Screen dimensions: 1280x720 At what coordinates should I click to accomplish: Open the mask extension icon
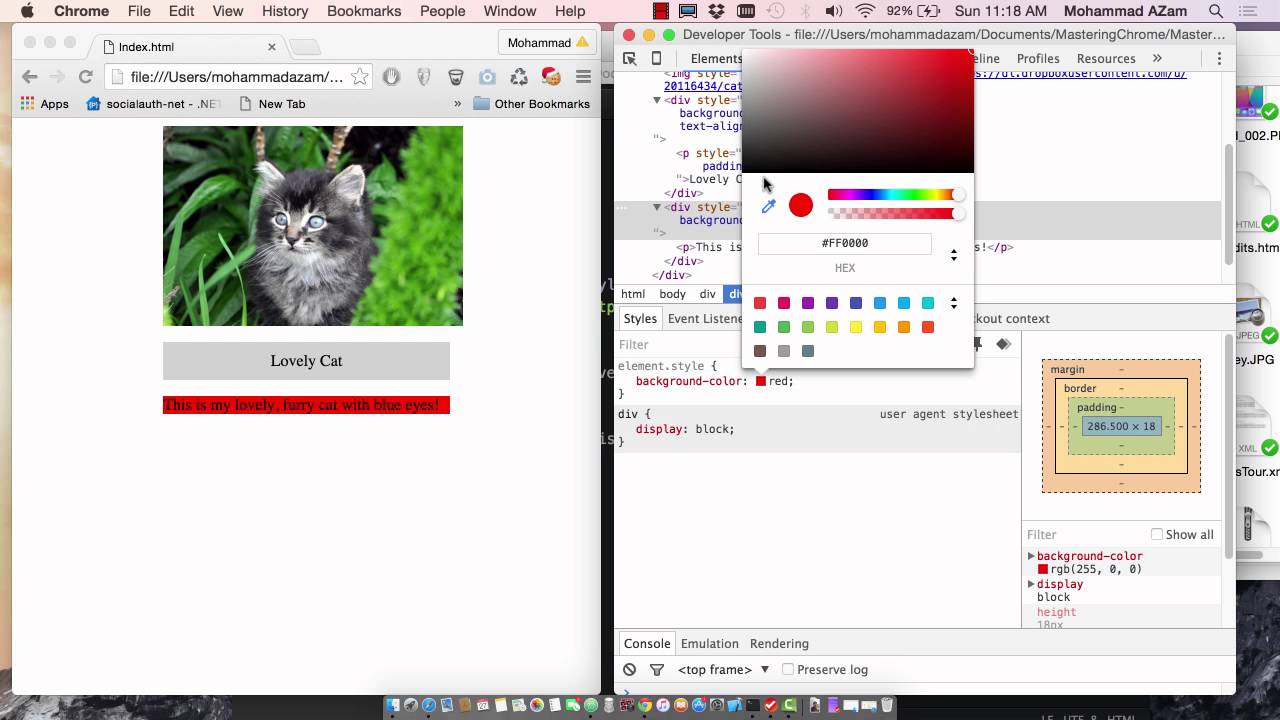click(x=423, y=77)
